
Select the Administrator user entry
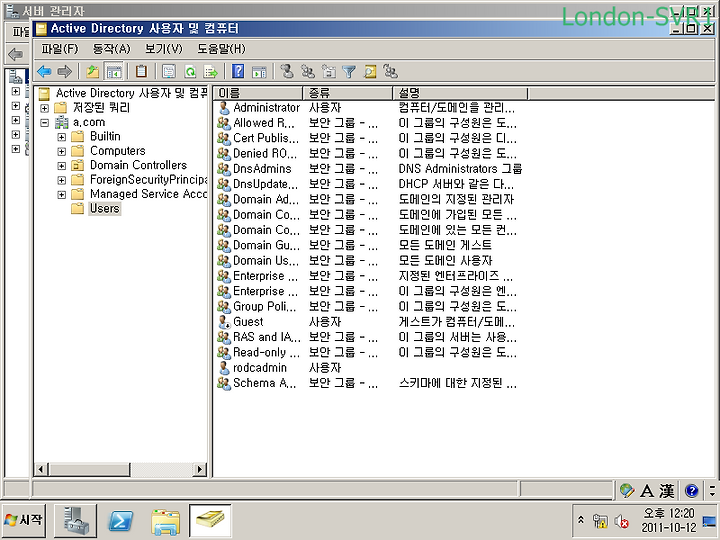[266, 108]
